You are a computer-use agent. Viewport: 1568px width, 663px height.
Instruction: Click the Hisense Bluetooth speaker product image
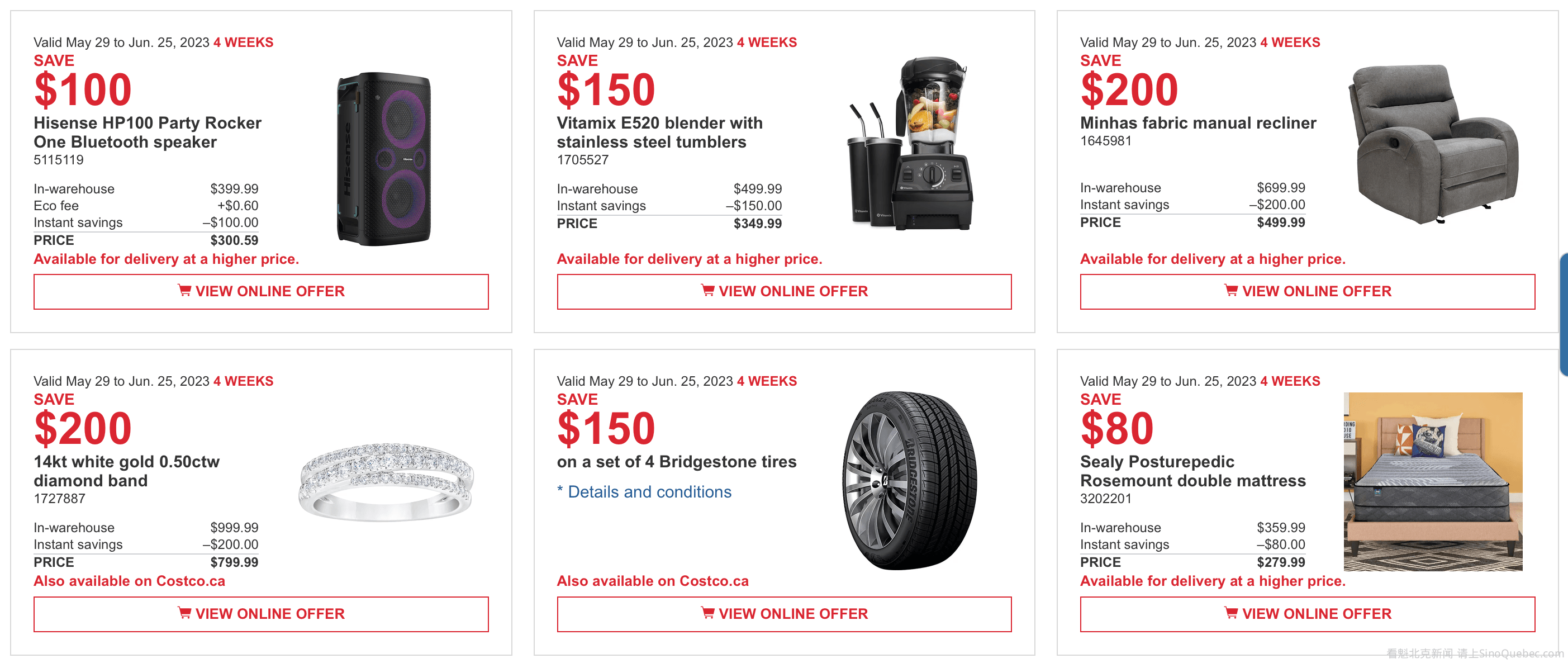384,159
